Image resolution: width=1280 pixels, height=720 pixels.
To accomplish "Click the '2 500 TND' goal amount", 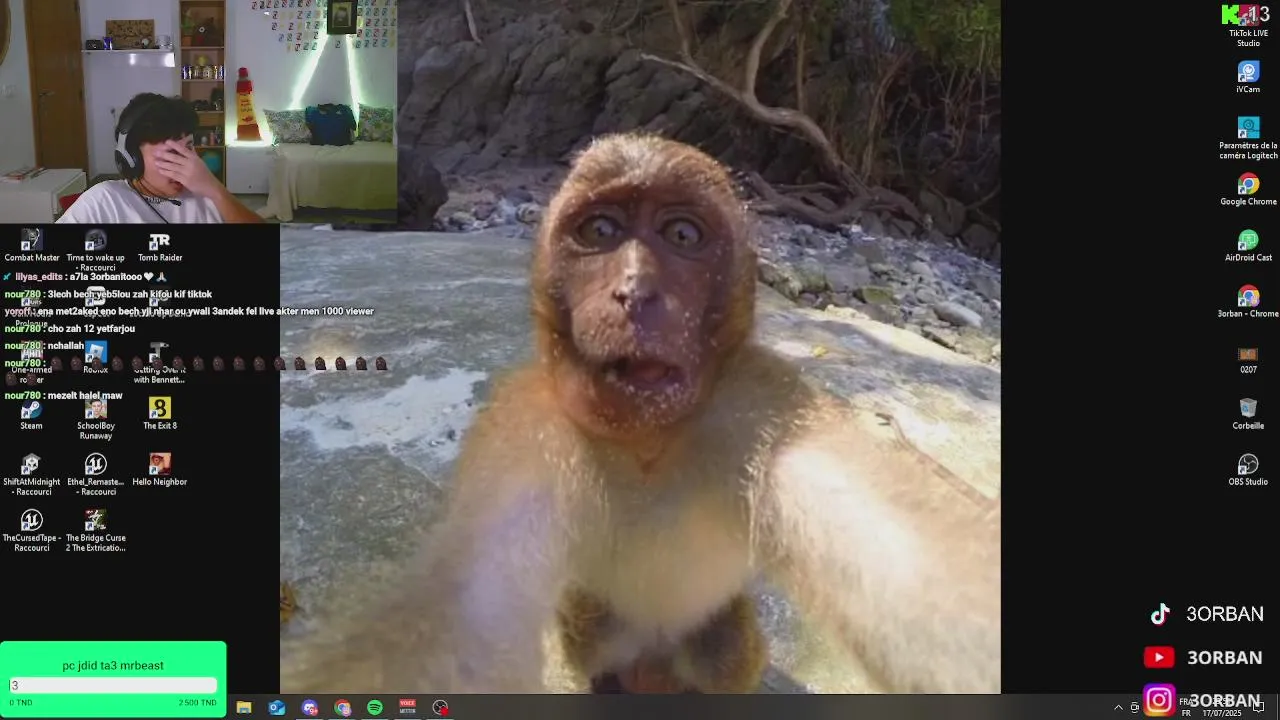I will (x=197, y=703).
